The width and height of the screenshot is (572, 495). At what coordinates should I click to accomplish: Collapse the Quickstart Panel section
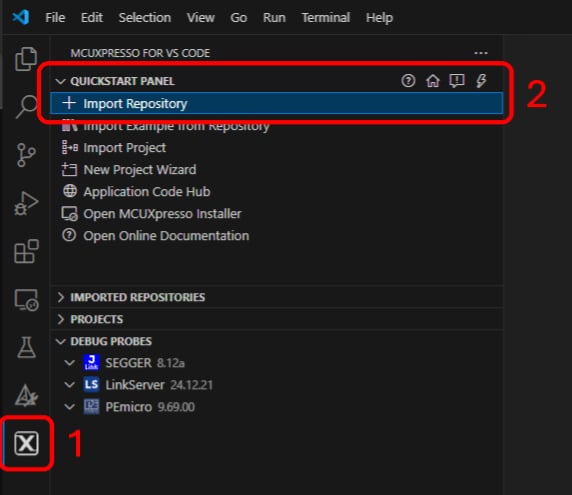61,81
